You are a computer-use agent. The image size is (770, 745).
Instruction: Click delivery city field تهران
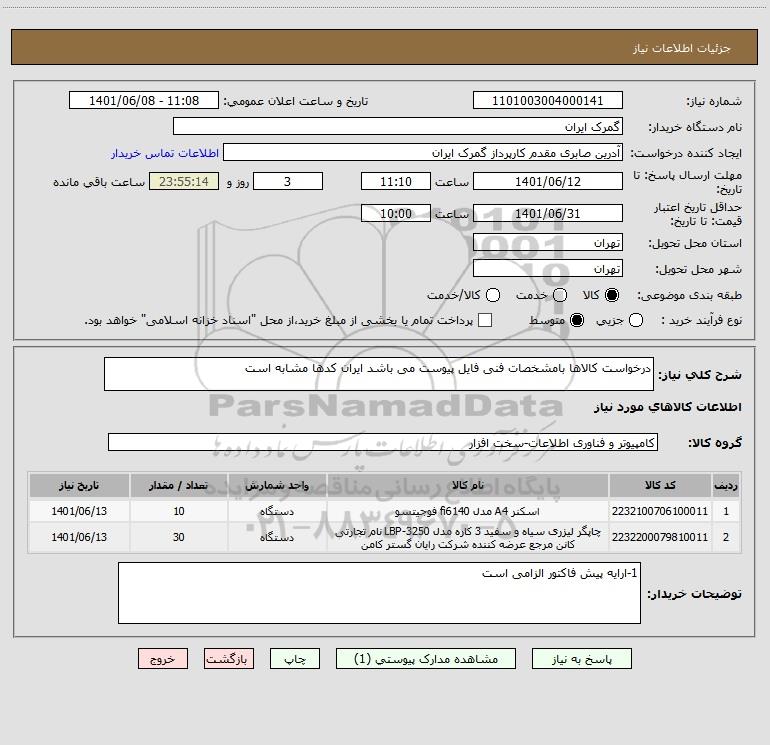[548, 268]
